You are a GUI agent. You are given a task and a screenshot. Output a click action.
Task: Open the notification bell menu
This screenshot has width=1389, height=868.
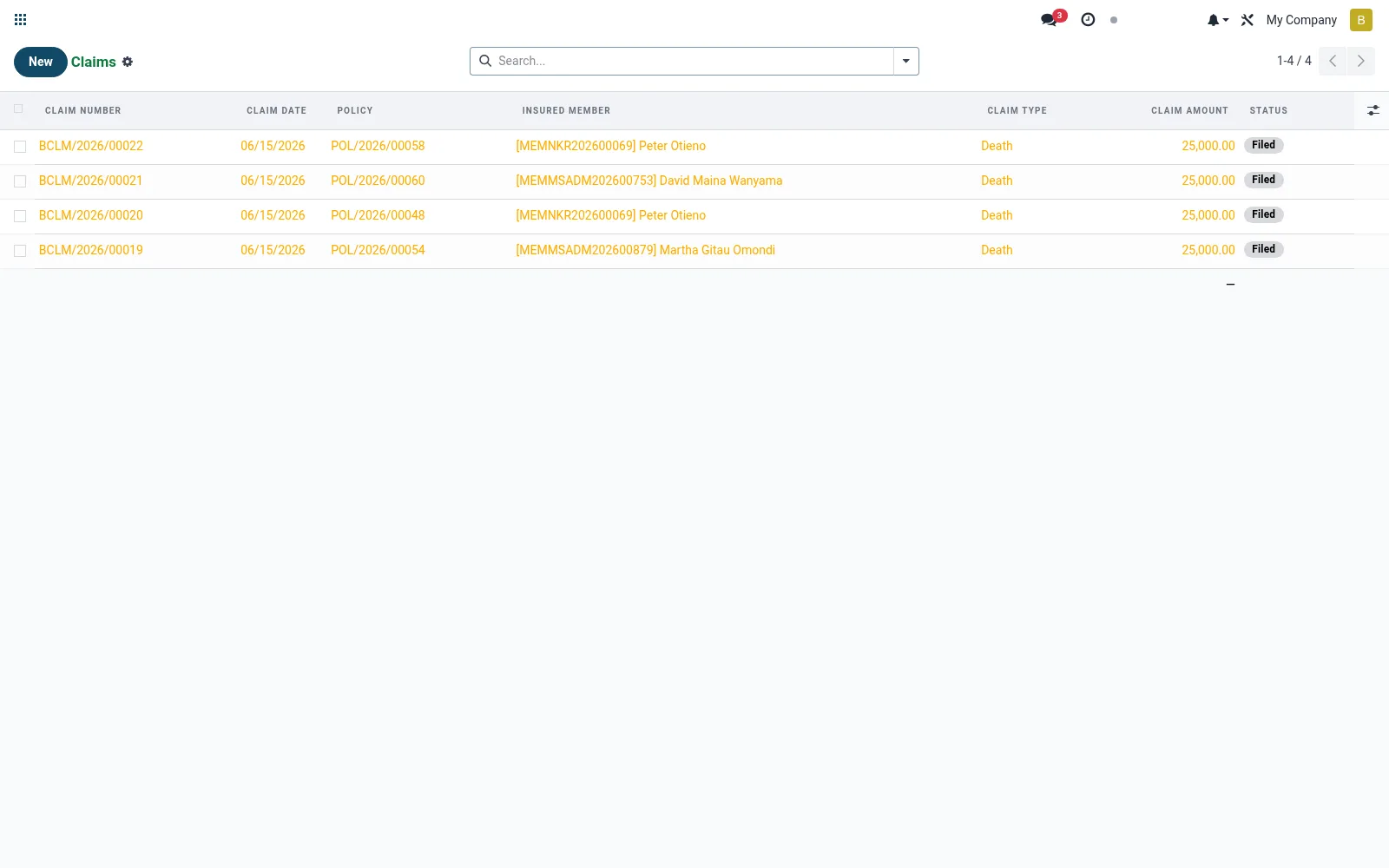(x=1217, y=20)
